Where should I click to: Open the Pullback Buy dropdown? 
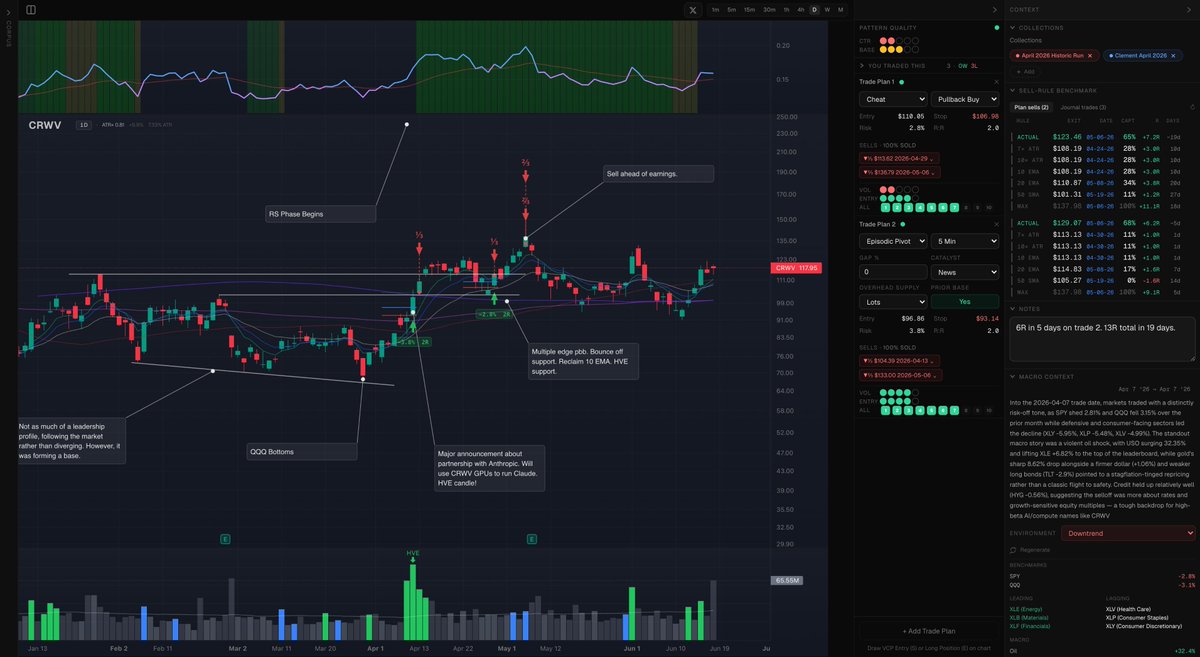point(964,100)
